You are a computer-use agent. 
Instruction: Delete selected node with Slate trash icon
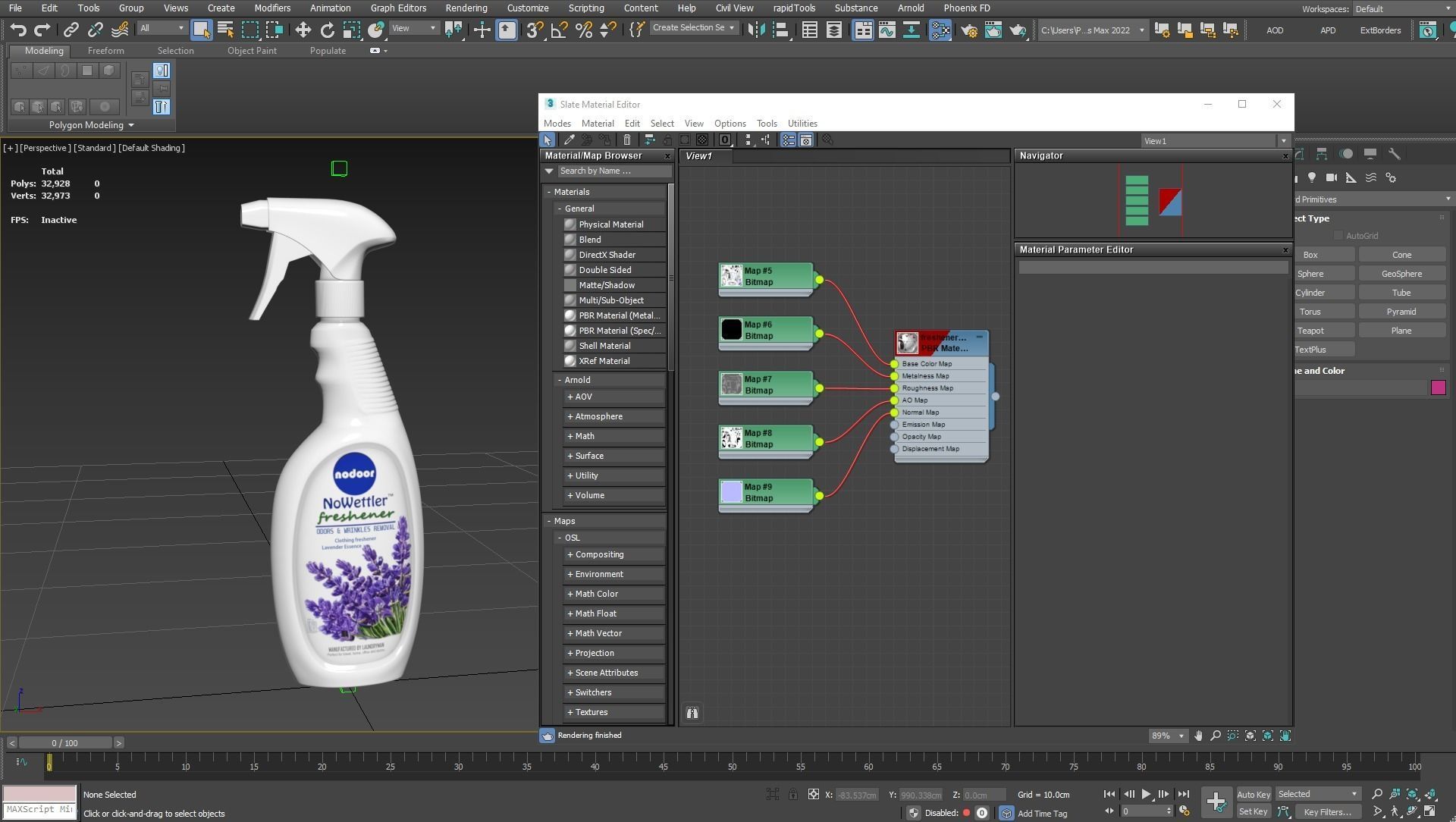(627, 140)
